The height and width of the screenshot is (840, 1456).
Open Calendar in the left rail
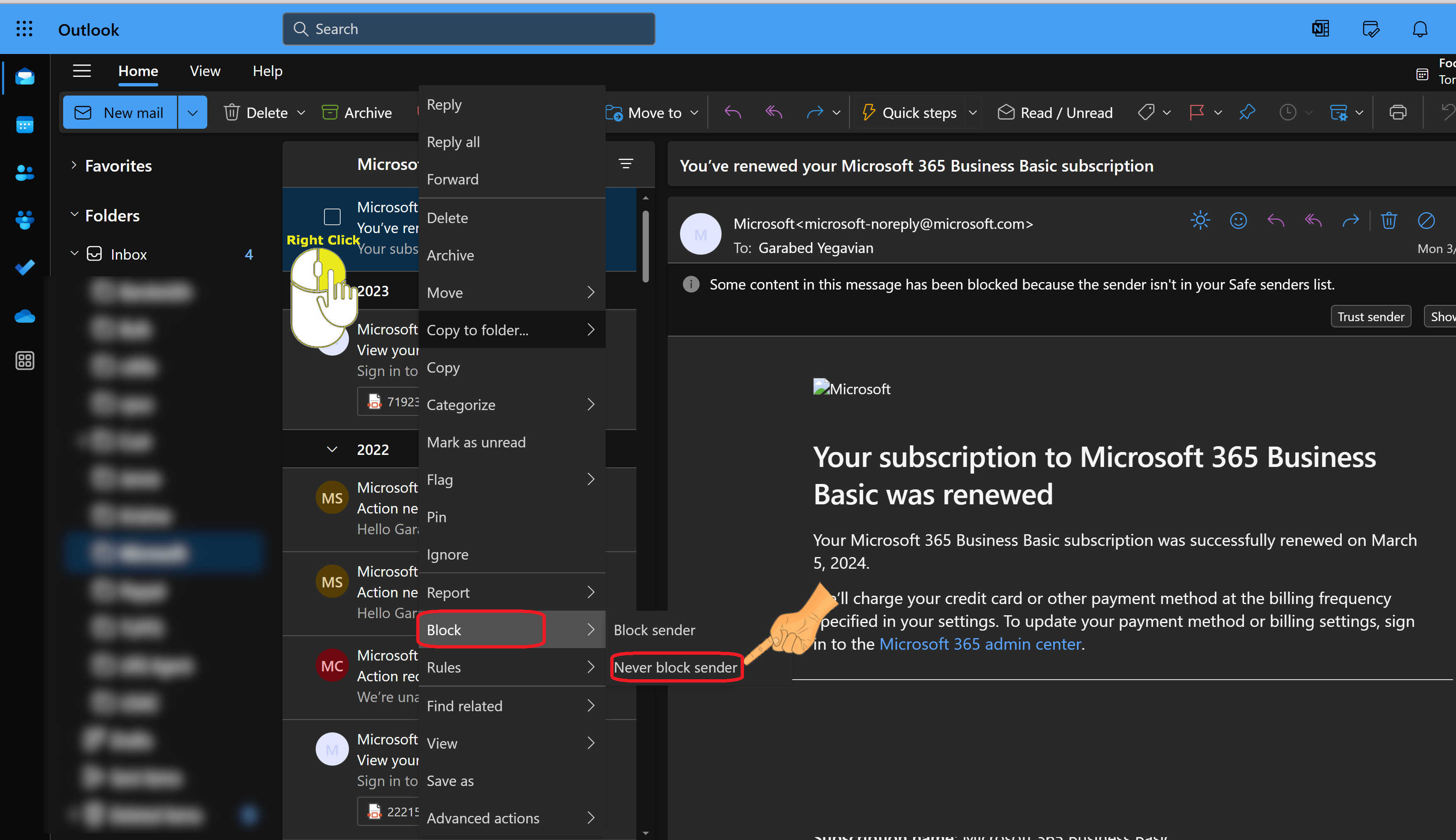[24, 125]
